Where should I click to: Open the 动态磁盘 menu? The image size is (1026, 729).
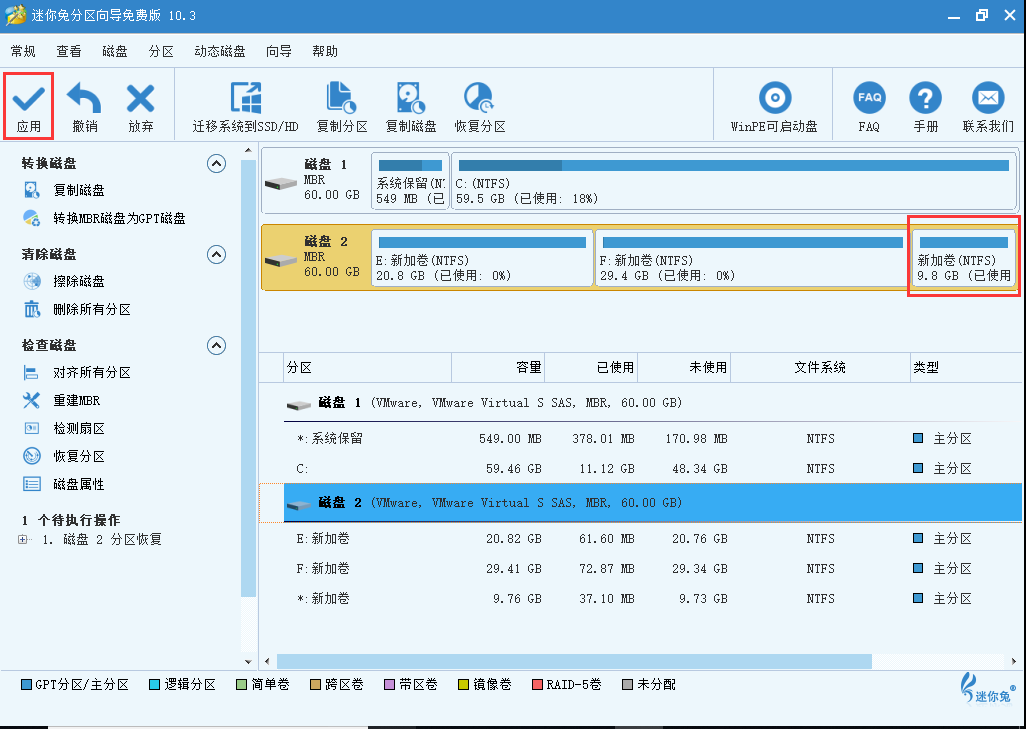tap(220, 51)
